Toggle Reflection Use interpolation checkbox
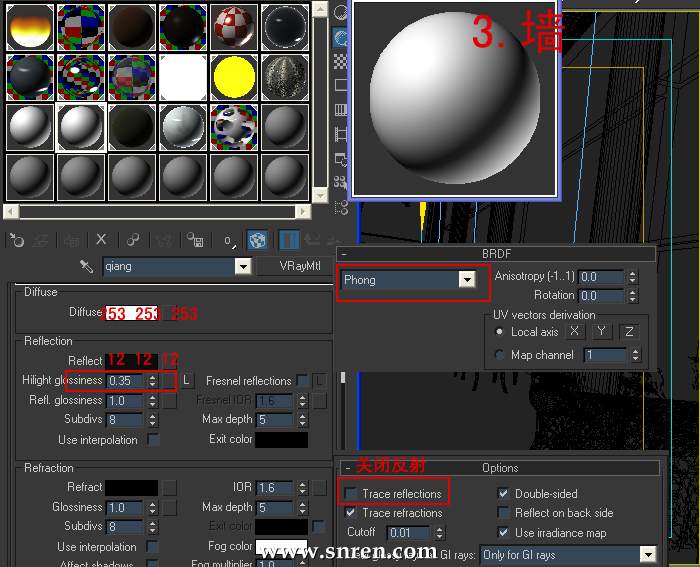The image size is (700, 567). click(x=153, y=440)
